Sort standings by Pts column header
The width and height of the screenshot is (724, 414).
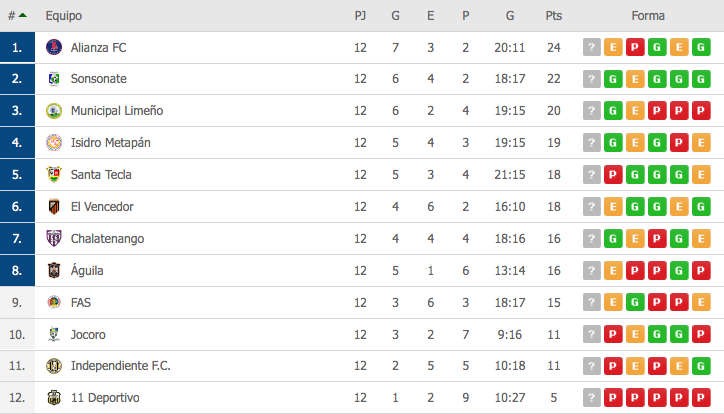point(554,16)
